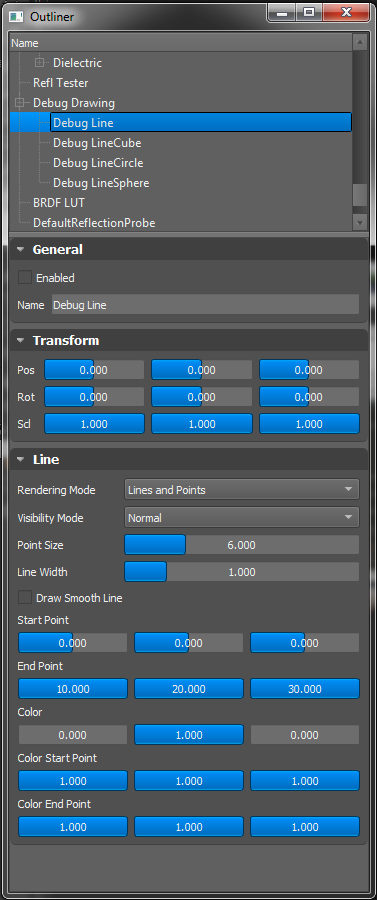
Task: Click the Point Size slider
Action: click(242, 545)
